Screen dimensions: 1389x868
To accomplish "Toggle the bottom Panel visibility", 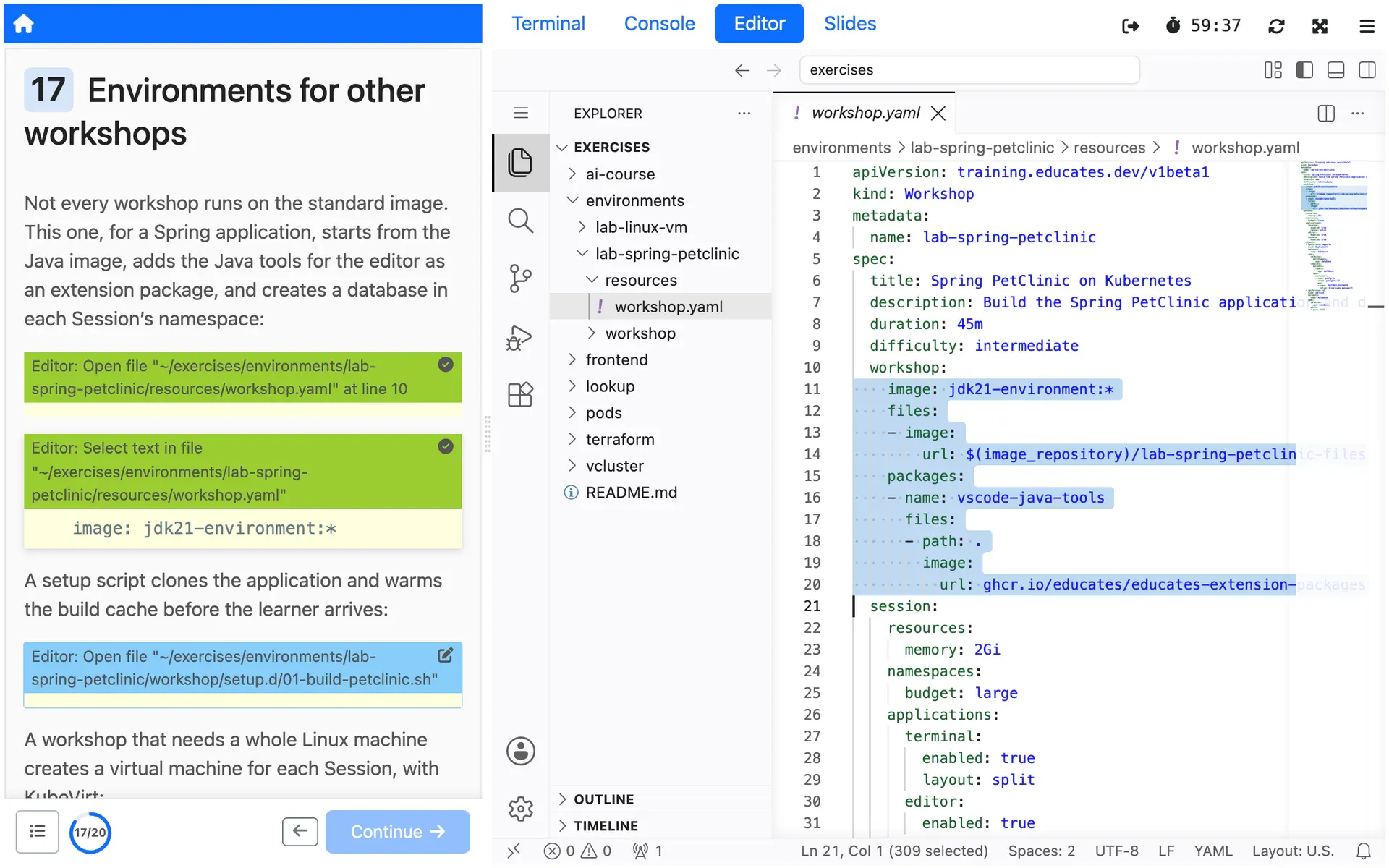I will (x=1335, y=70).
